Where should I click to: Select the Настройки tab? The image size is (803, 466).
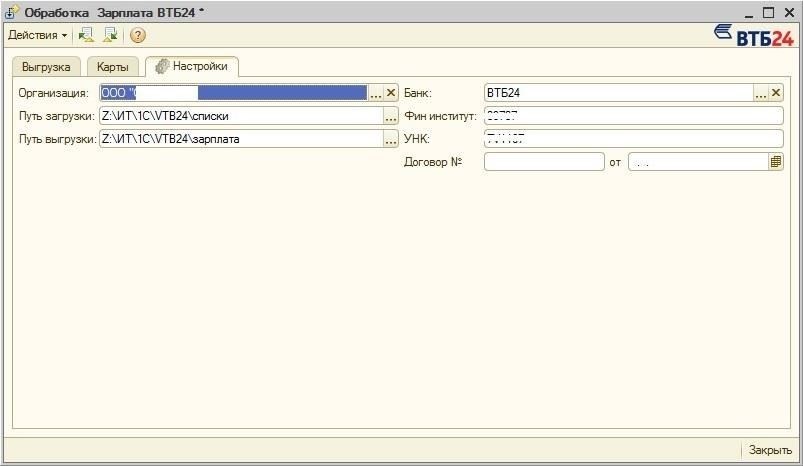point(192,67)
